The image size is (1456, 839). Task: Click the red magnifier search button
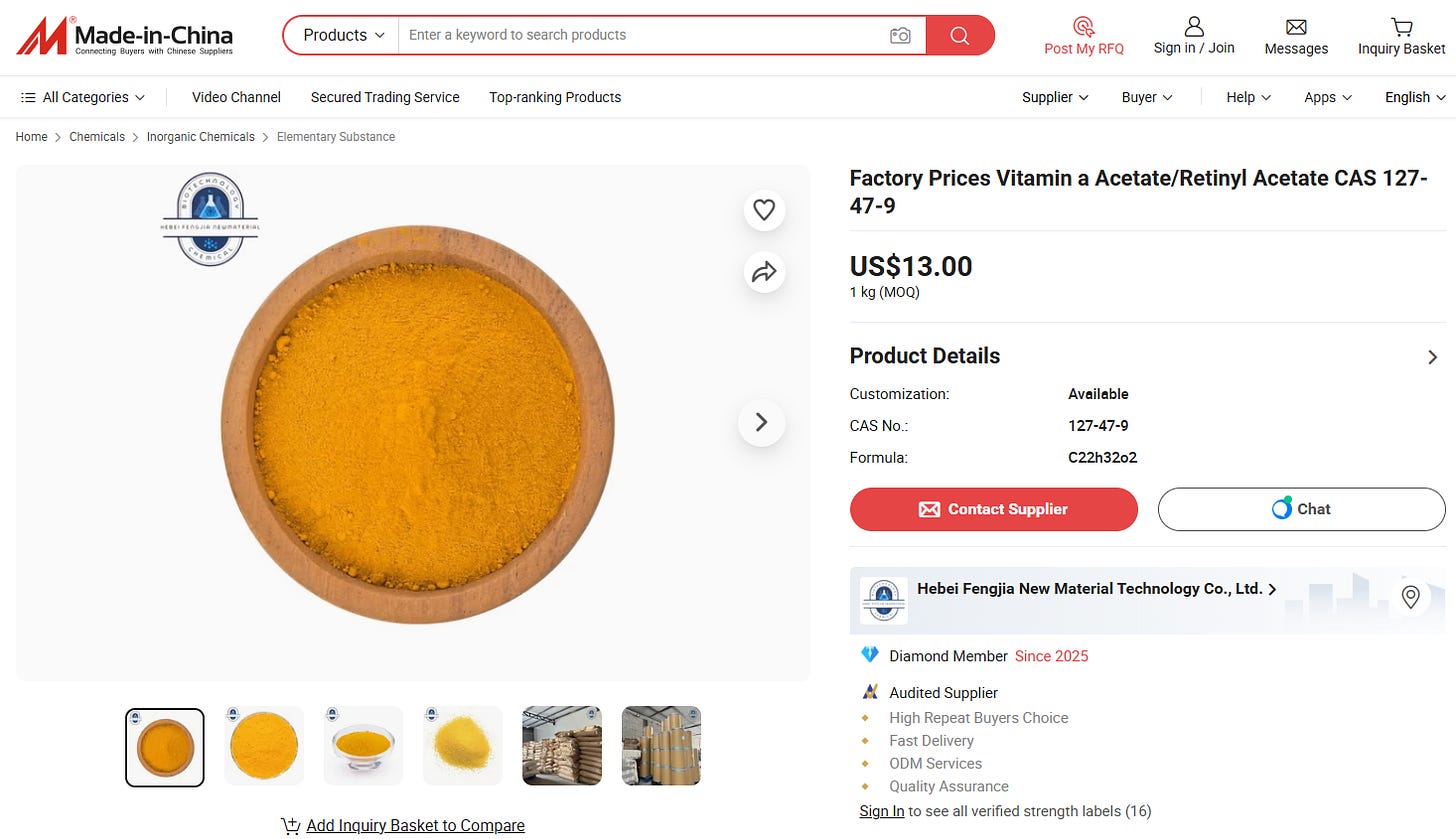(x=960, y=35)
